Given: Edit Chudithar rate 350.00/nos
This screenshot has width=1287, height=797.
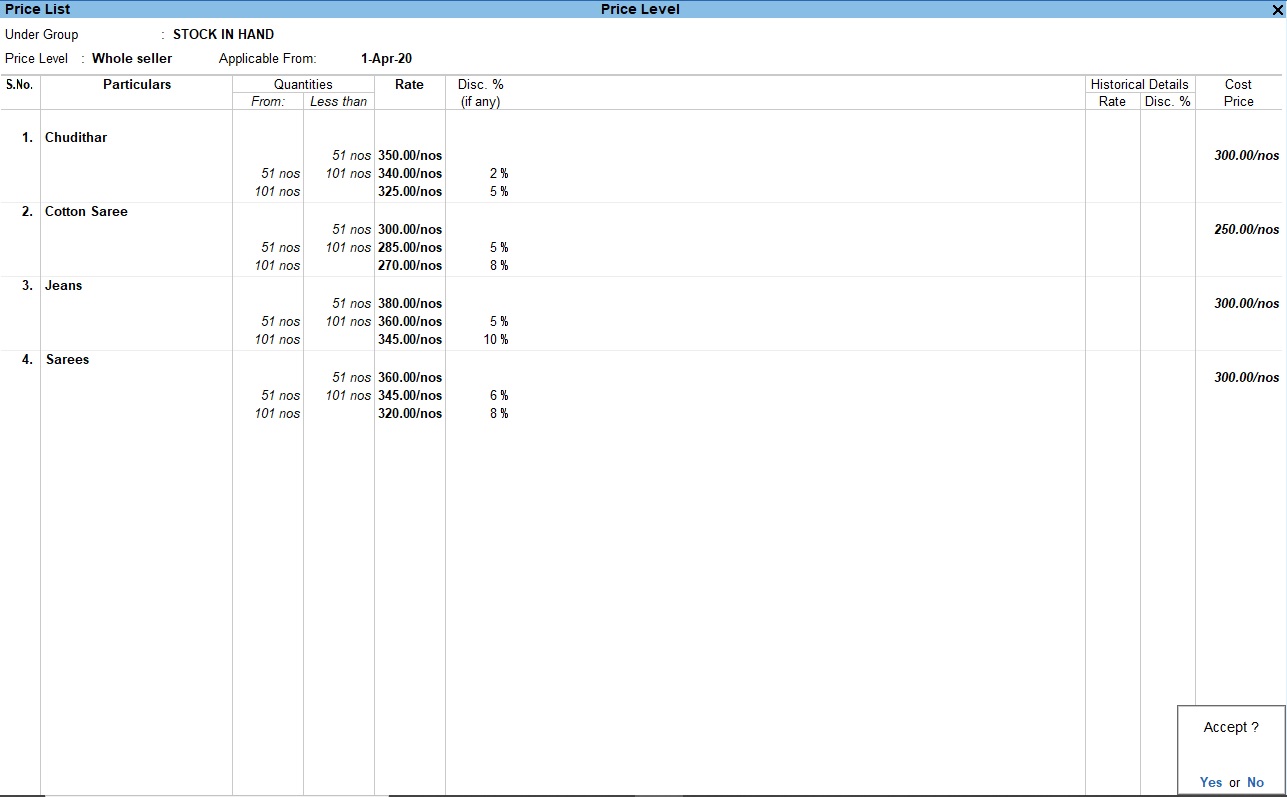Looking at the screenshot, I should [410, 155].
